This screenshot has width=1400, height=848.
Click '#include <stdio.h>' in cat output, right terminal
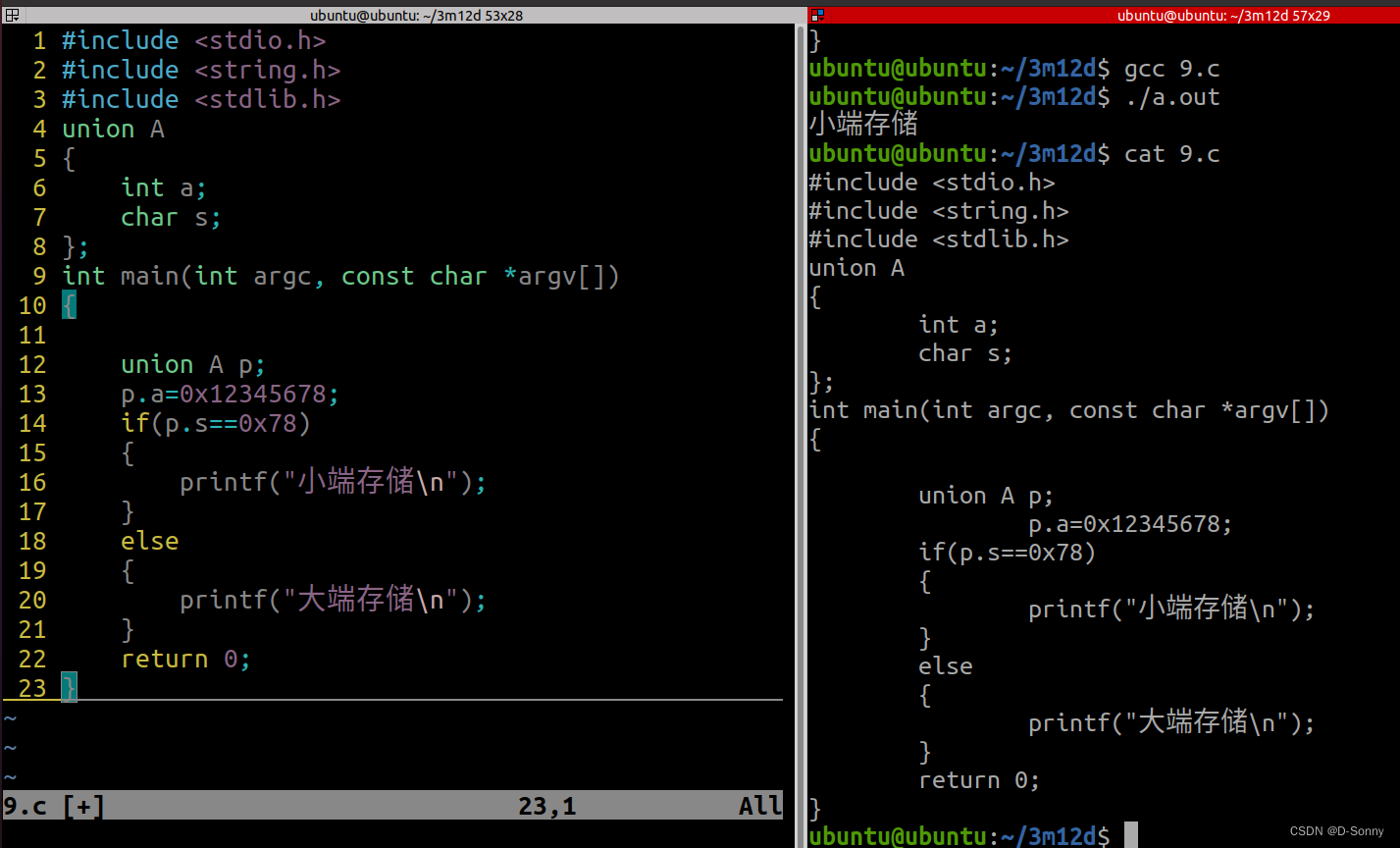pyautogui.click(x=932, y=183)
